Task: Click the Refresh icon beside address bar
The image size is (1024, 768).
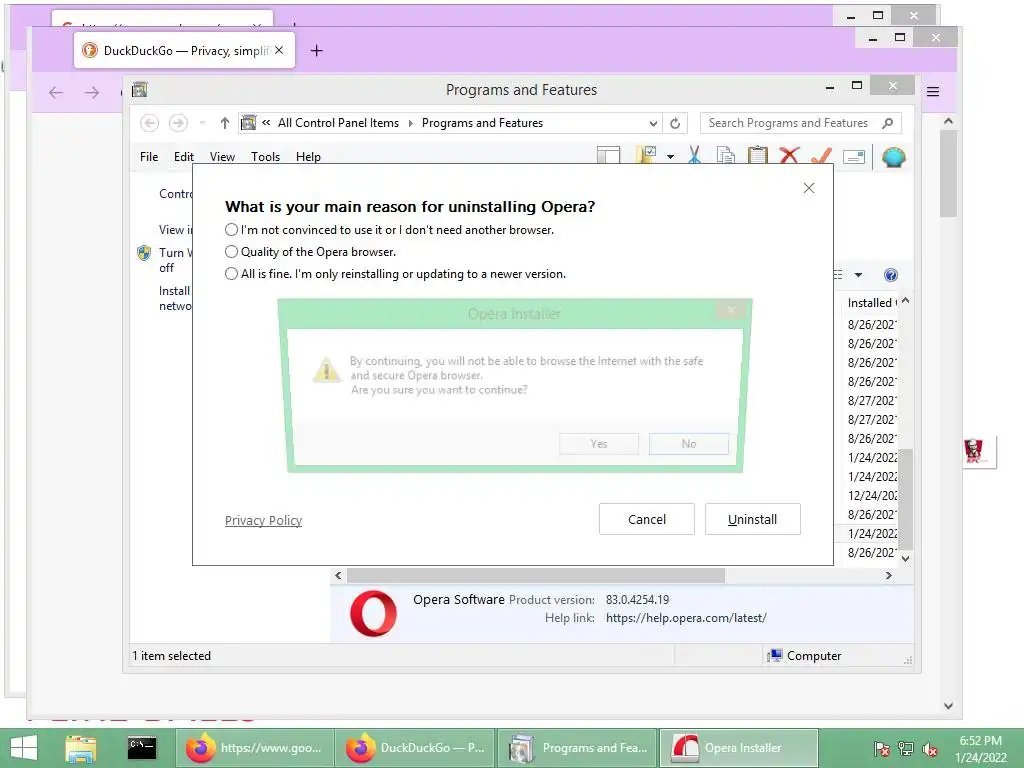Action: point(675,123)
